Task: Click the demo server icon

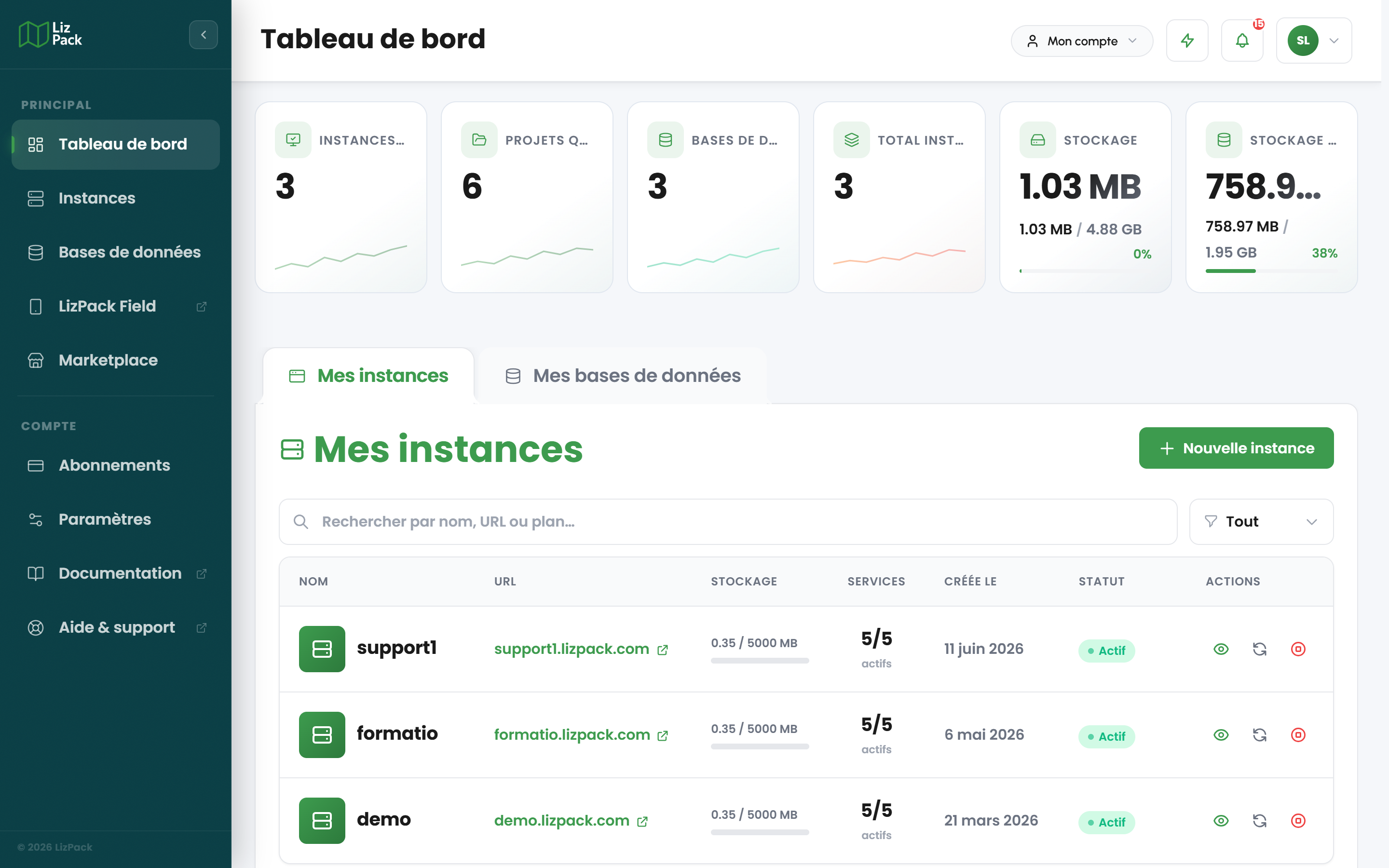Action: pyautogui.click(x=322, y=820)
